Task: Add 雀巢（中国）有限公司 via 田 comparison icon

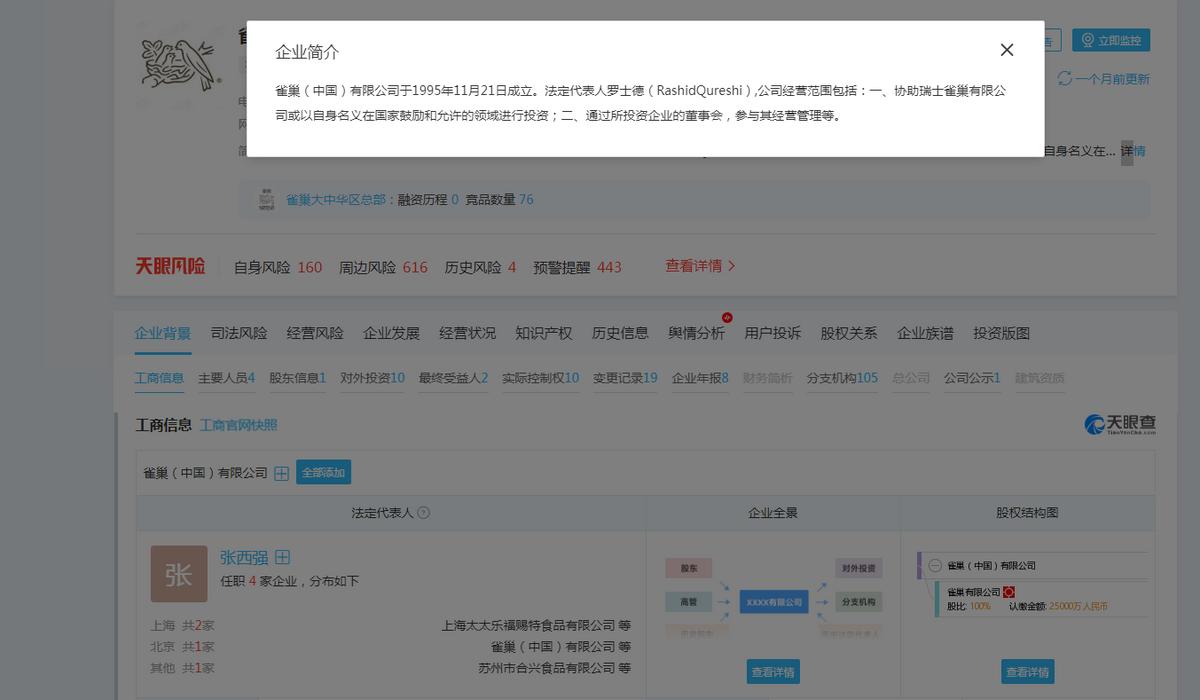Action: click(281, 473)
